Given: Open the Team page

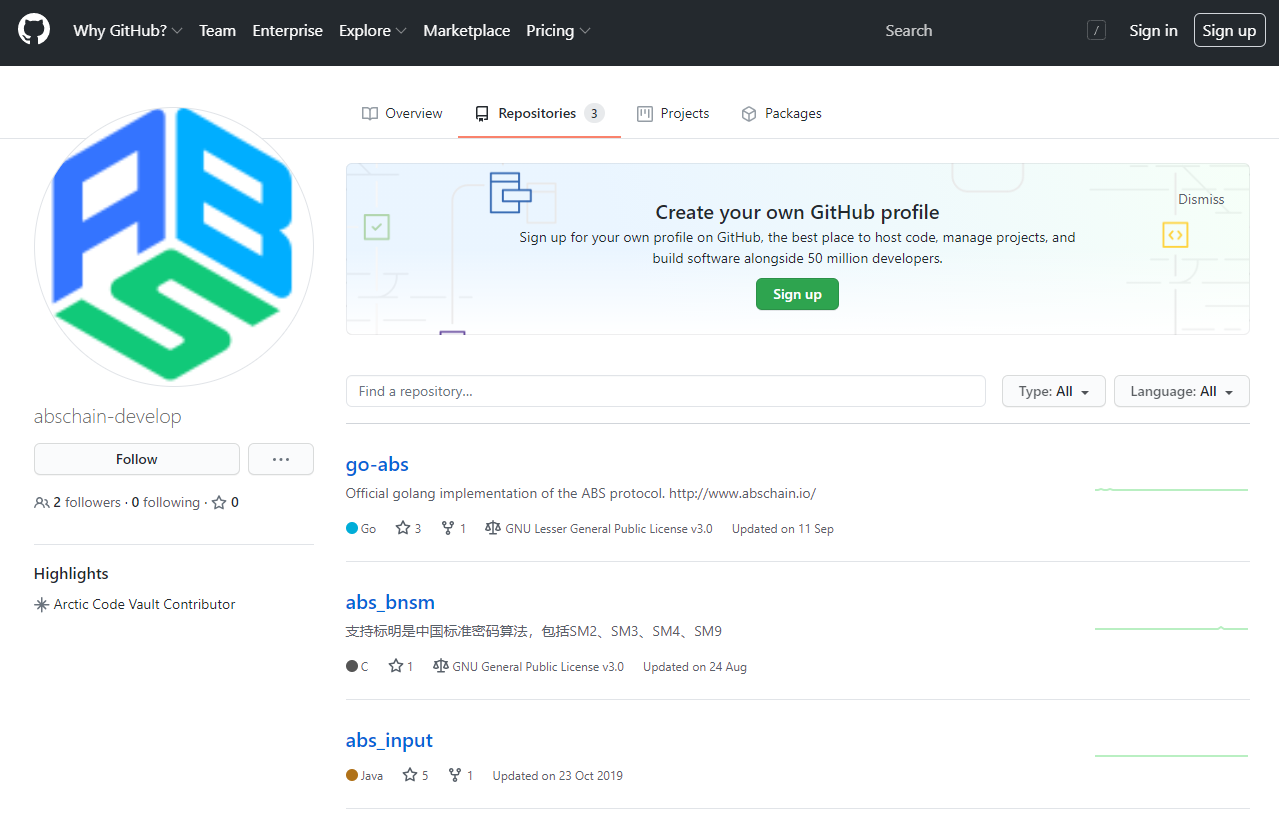Looking at the screenshot, I should coord(217,31).
